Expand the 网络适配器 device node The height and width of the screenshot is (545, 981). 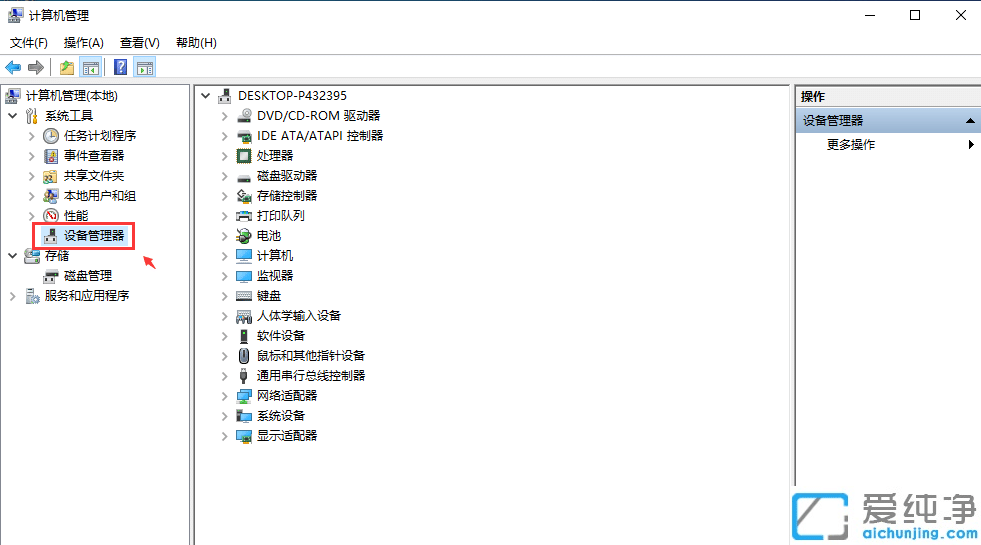coord(225,396)
